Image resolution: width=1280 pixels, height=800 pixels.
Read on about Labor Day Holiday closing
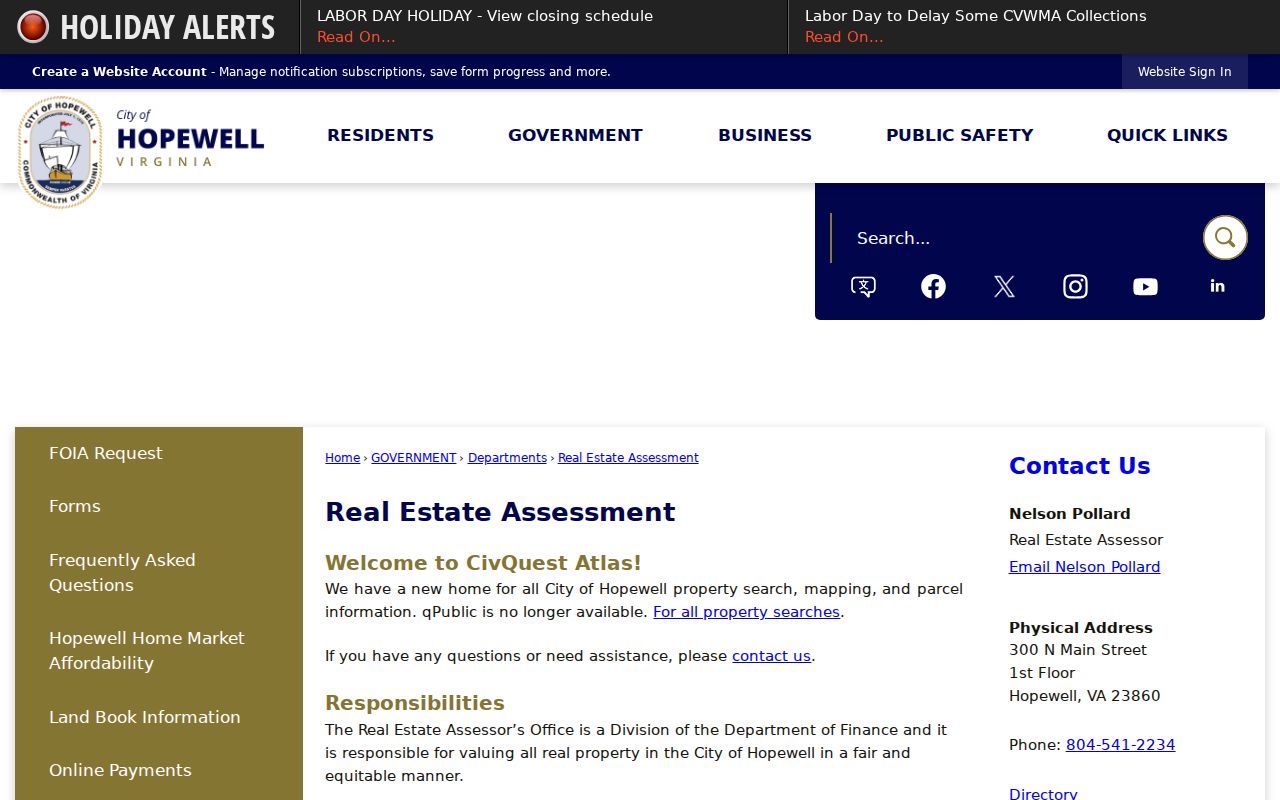click(x=356, y=37)
